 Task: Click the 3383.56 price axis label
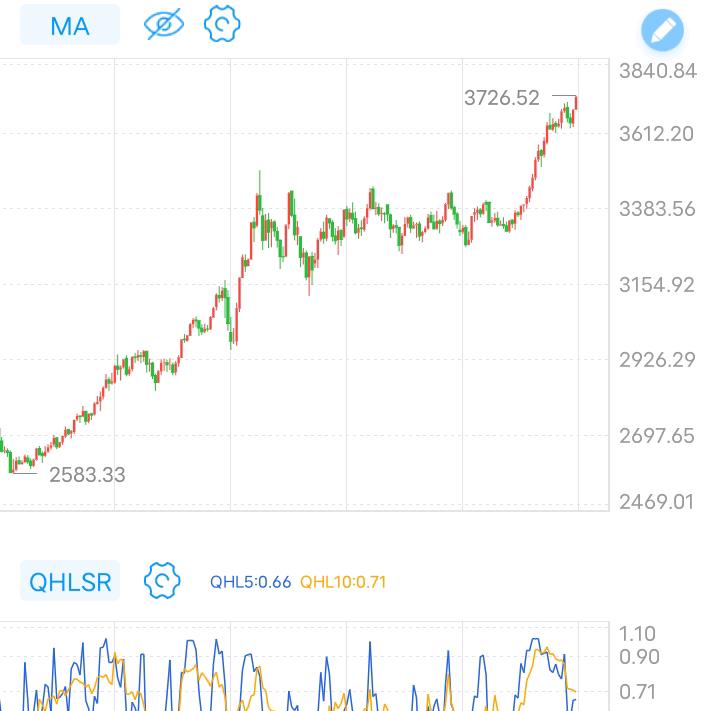(x=657, y=209)
